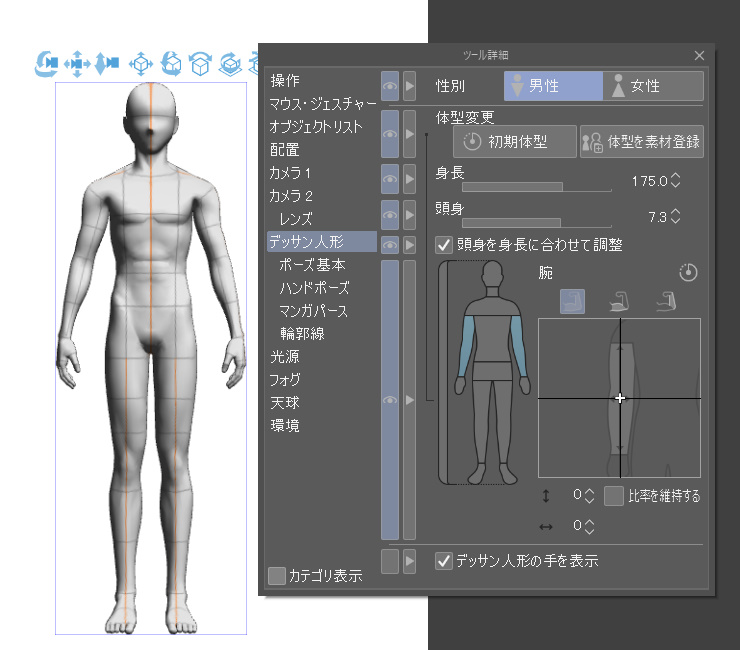The width and height of the screenshot is (740, 650).
Task: Click the camera rotate icon above the figure
Action: [x=47, y=64]
